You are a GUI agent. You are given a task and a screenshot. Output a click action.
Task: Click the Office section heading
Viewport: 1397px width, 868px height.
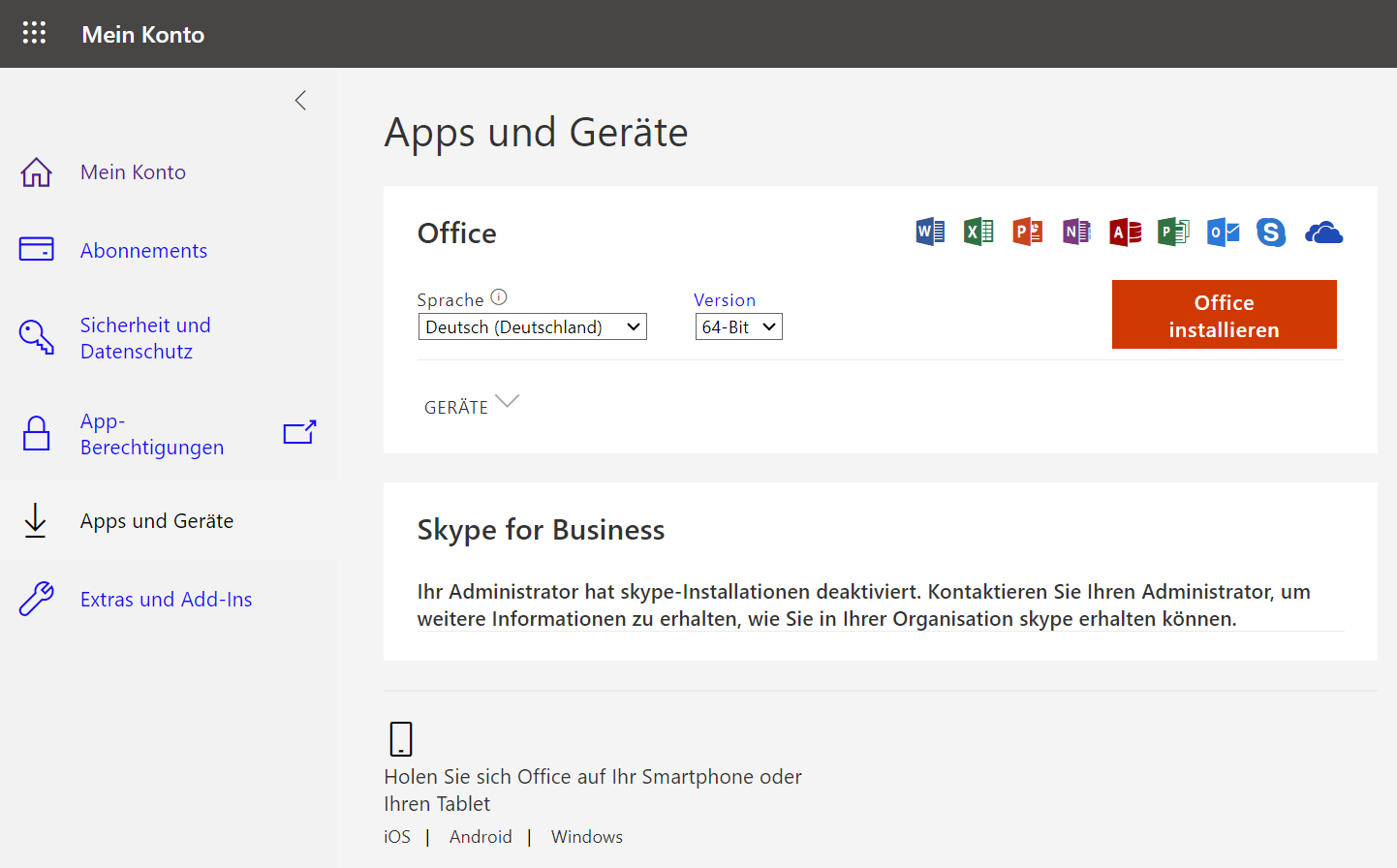pyautogui.click(x=456, y=233)
